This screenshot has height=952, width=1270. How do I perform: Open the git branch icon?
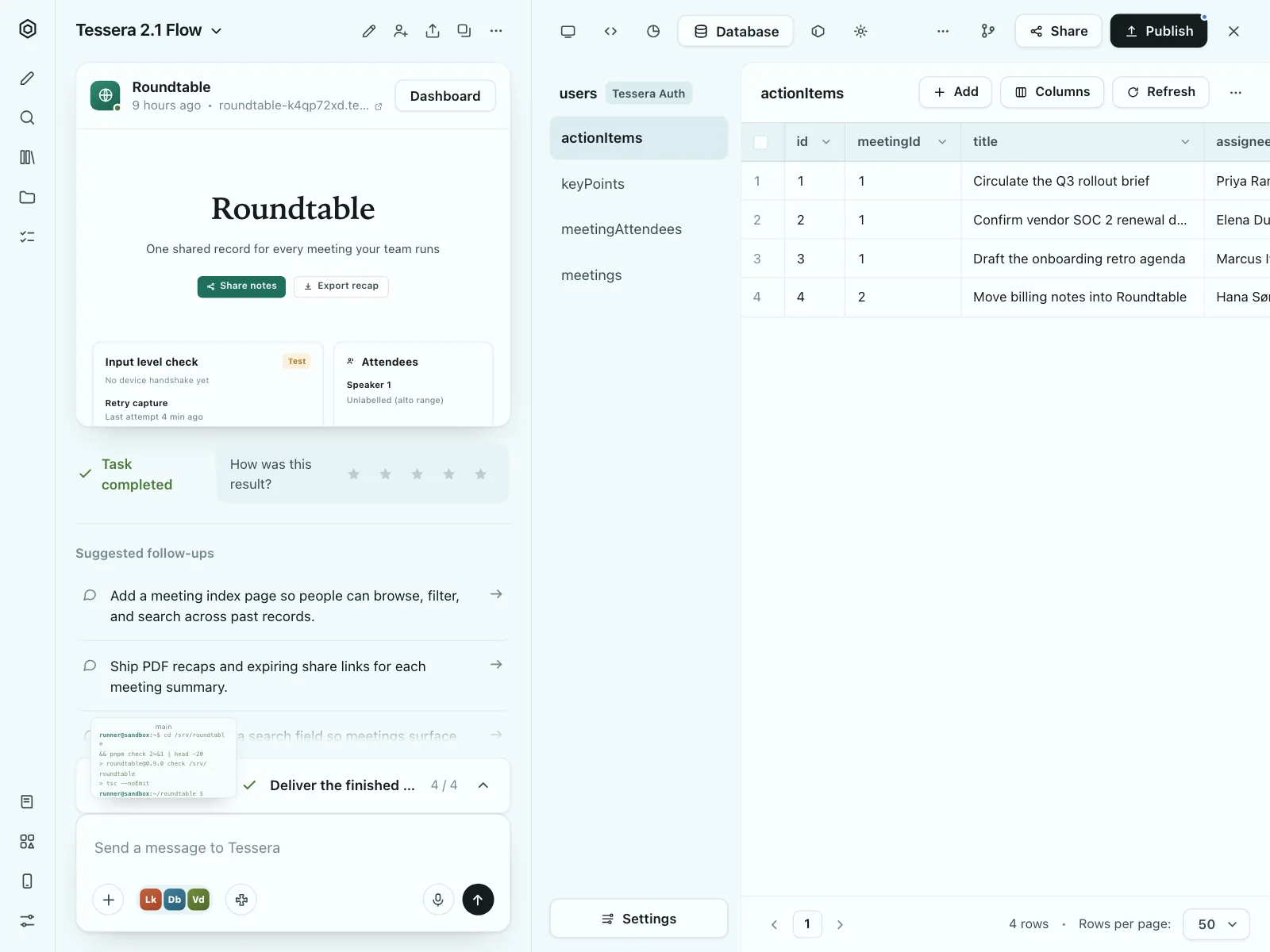pyautogui.click(x=988, y=32)
